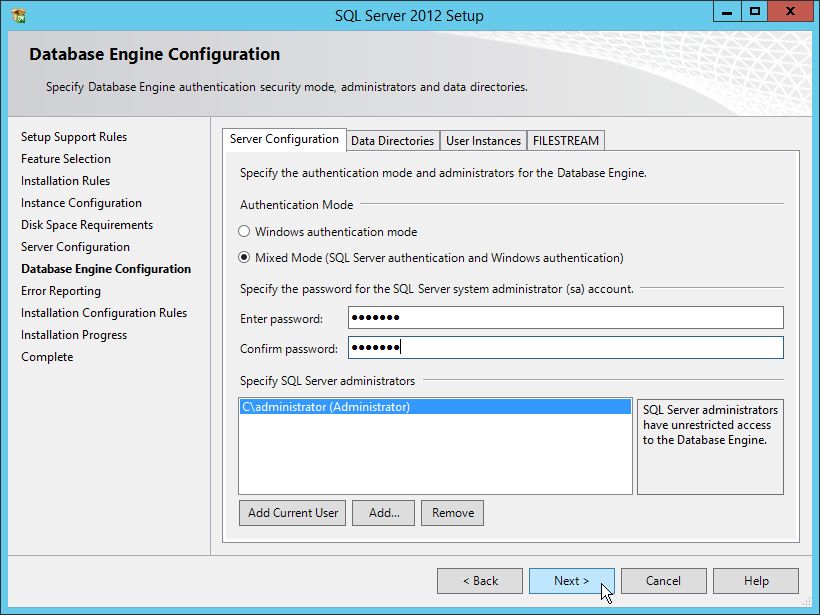This screenshot has width=820, height=615.
Task: Select Windows authentication mode radio button
Action: click(244, 232)
